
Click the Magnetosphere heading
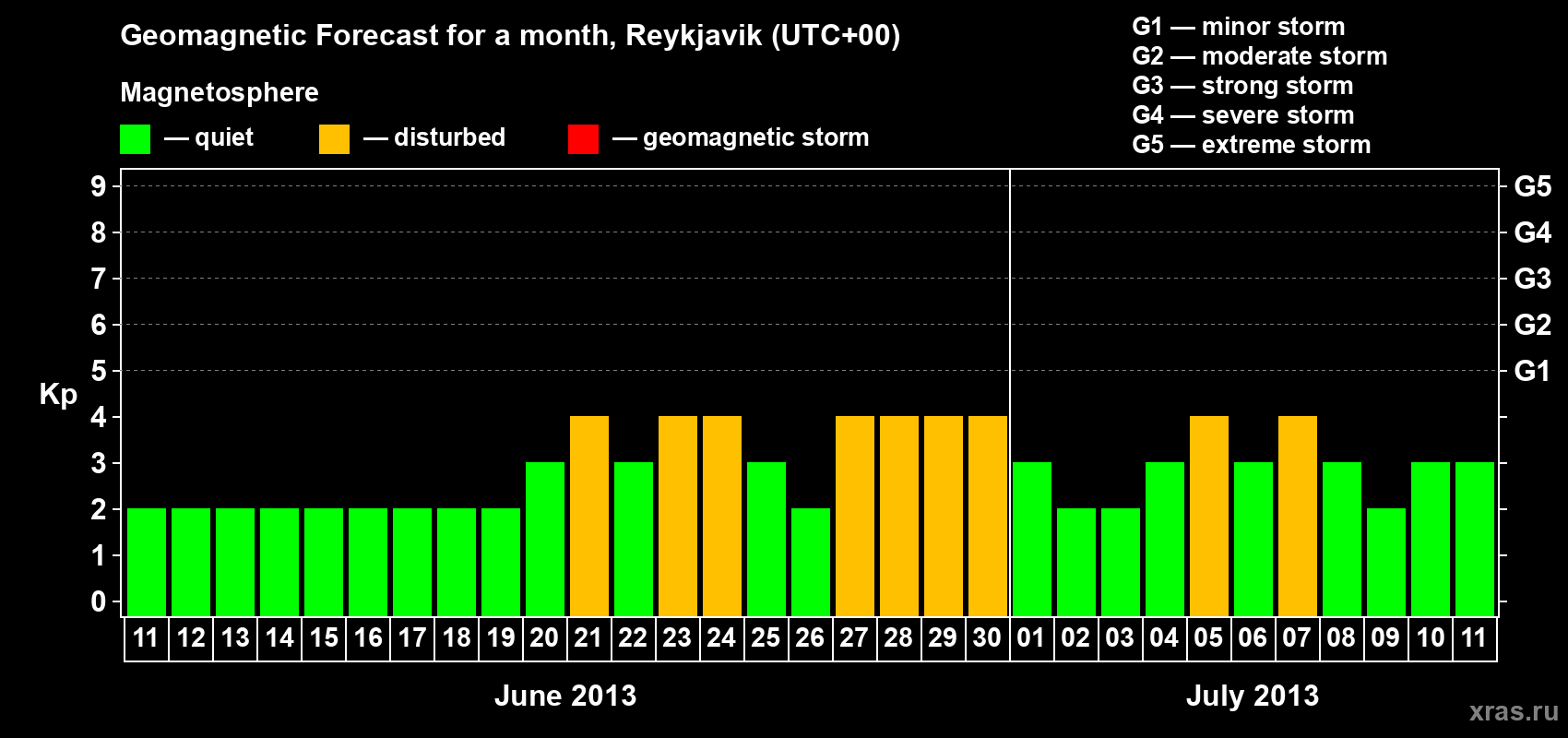220,92
